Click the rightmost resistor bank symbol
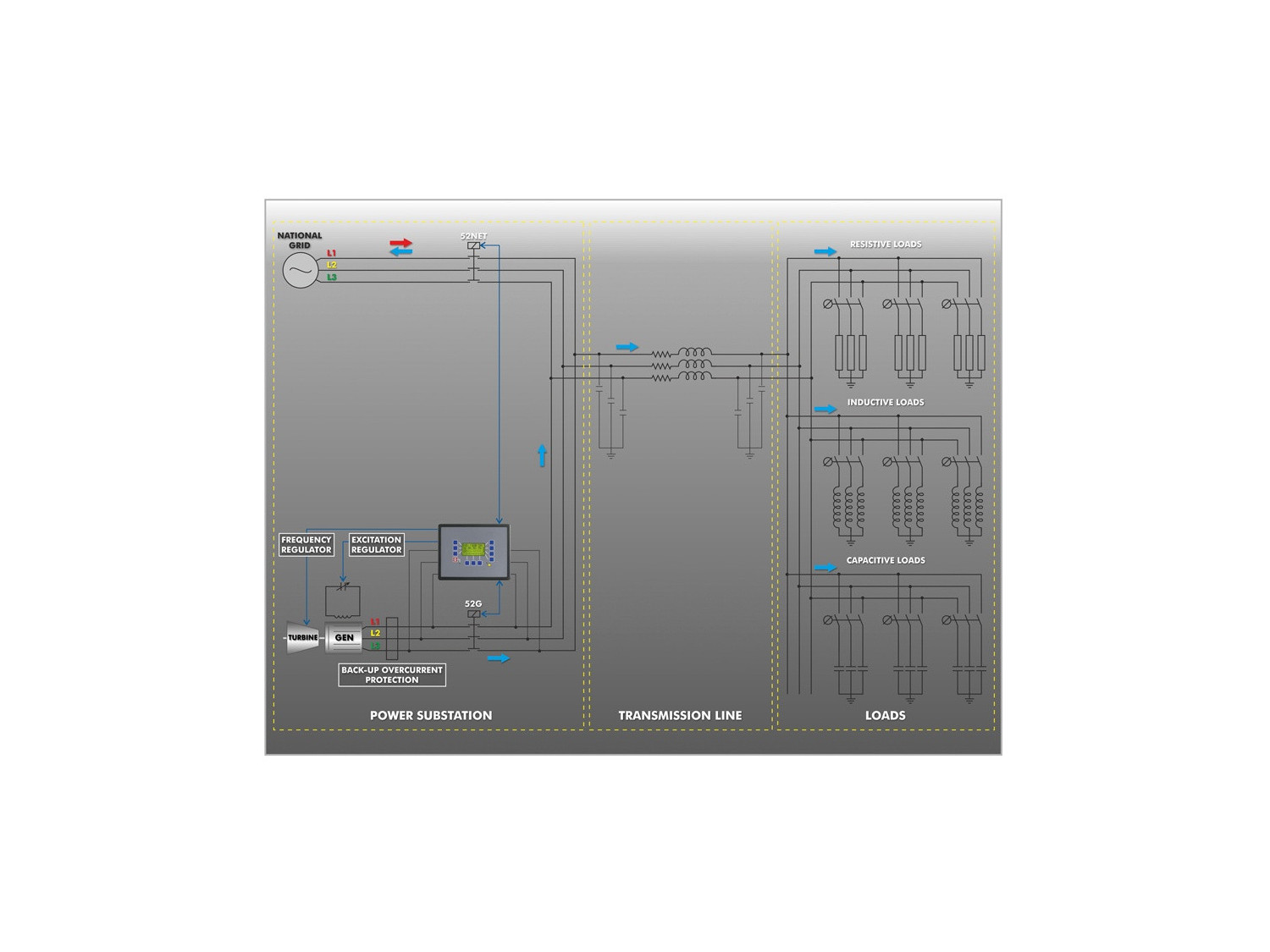1270x952 pixels. coord(969,353)
